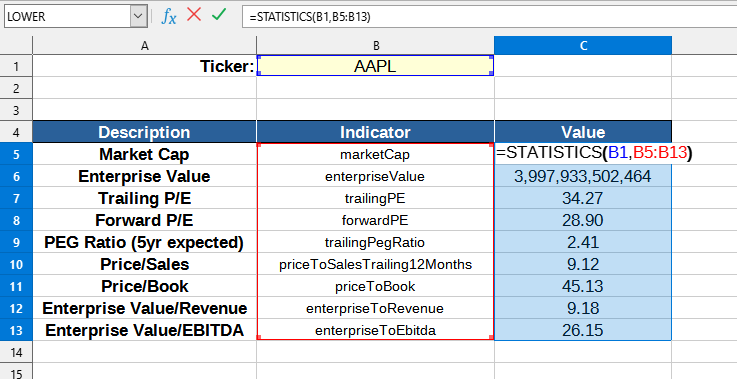Image resolution: width=737 pixels, height=379 pixels.
Task: Click the trailingPegRatio indicator cell
Action: 376,242
